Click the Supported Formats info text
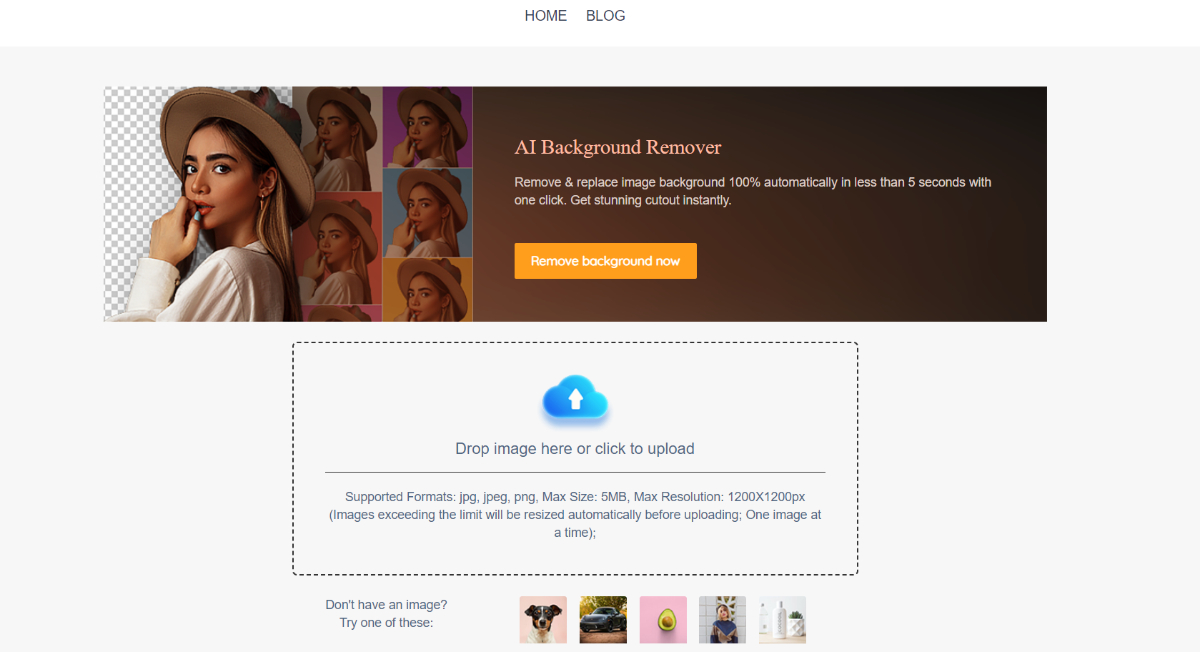The height and width of the screenshot is (652, 1200). pyautogui.click(x=575, y=514)
